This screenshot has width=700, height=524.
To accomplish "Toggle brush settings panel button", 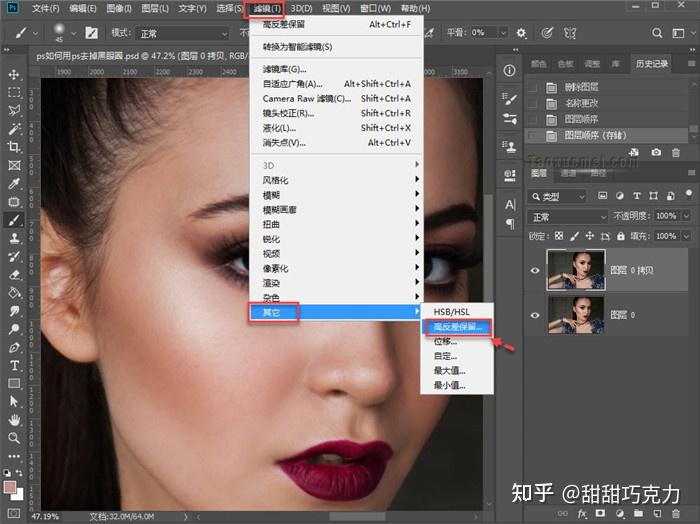I will [92, 33].
